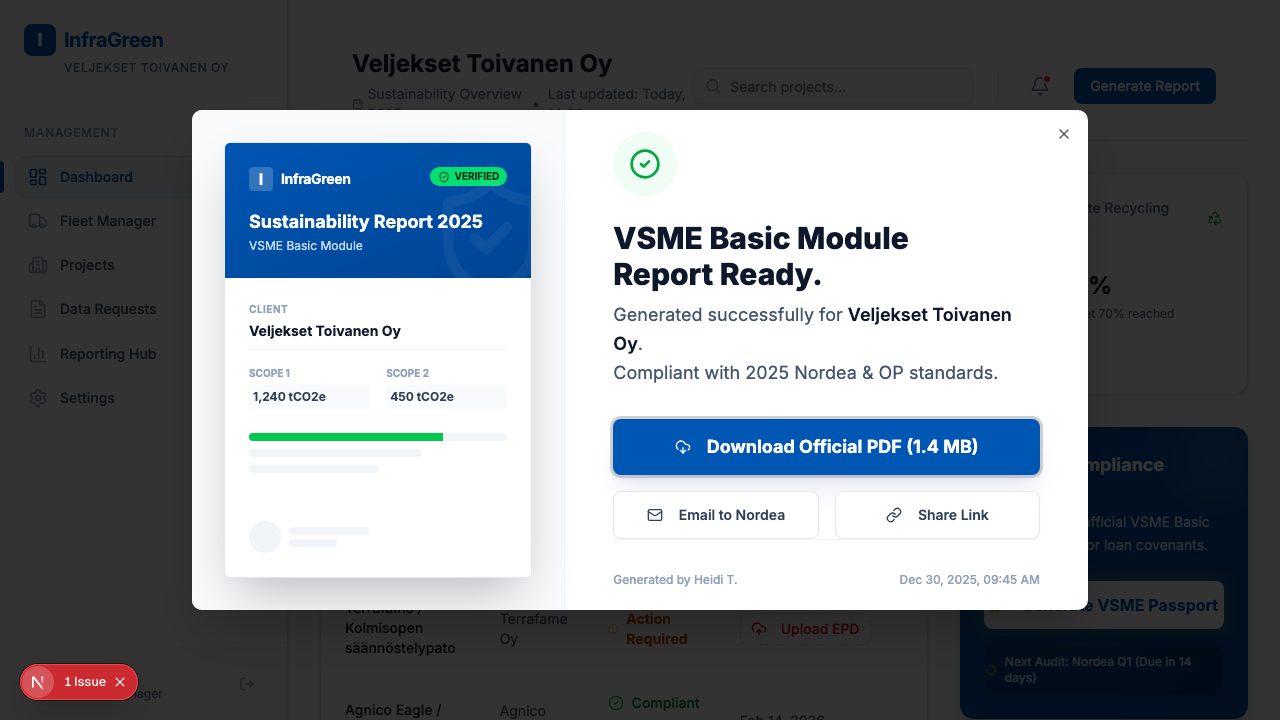Email the report to Nordea
1280x720 pixels.
tap(716, 515)
